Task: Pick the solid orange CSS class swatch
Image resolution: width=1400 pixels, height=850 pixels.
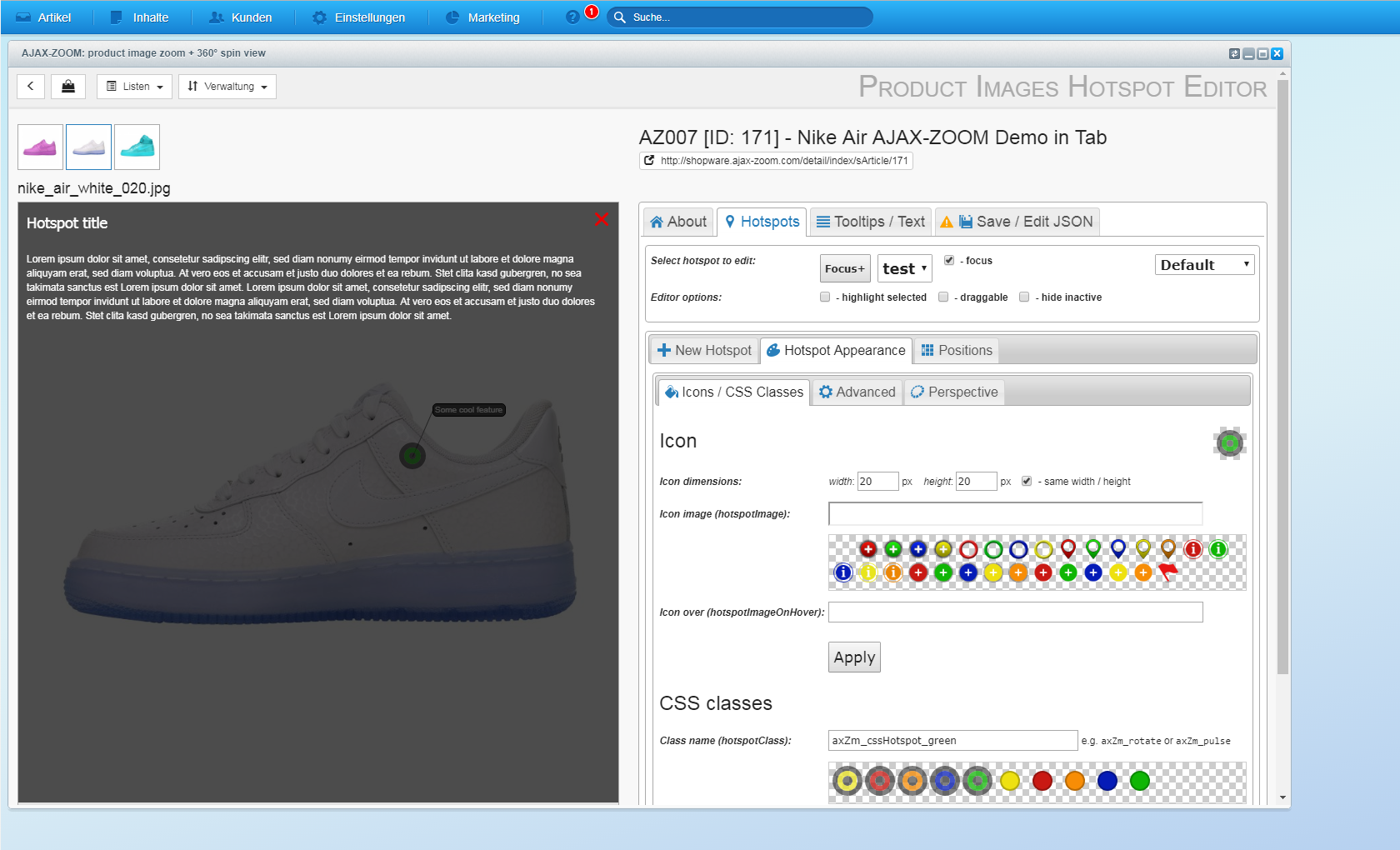Action: pyautogui.click(x=1075, y=781)
